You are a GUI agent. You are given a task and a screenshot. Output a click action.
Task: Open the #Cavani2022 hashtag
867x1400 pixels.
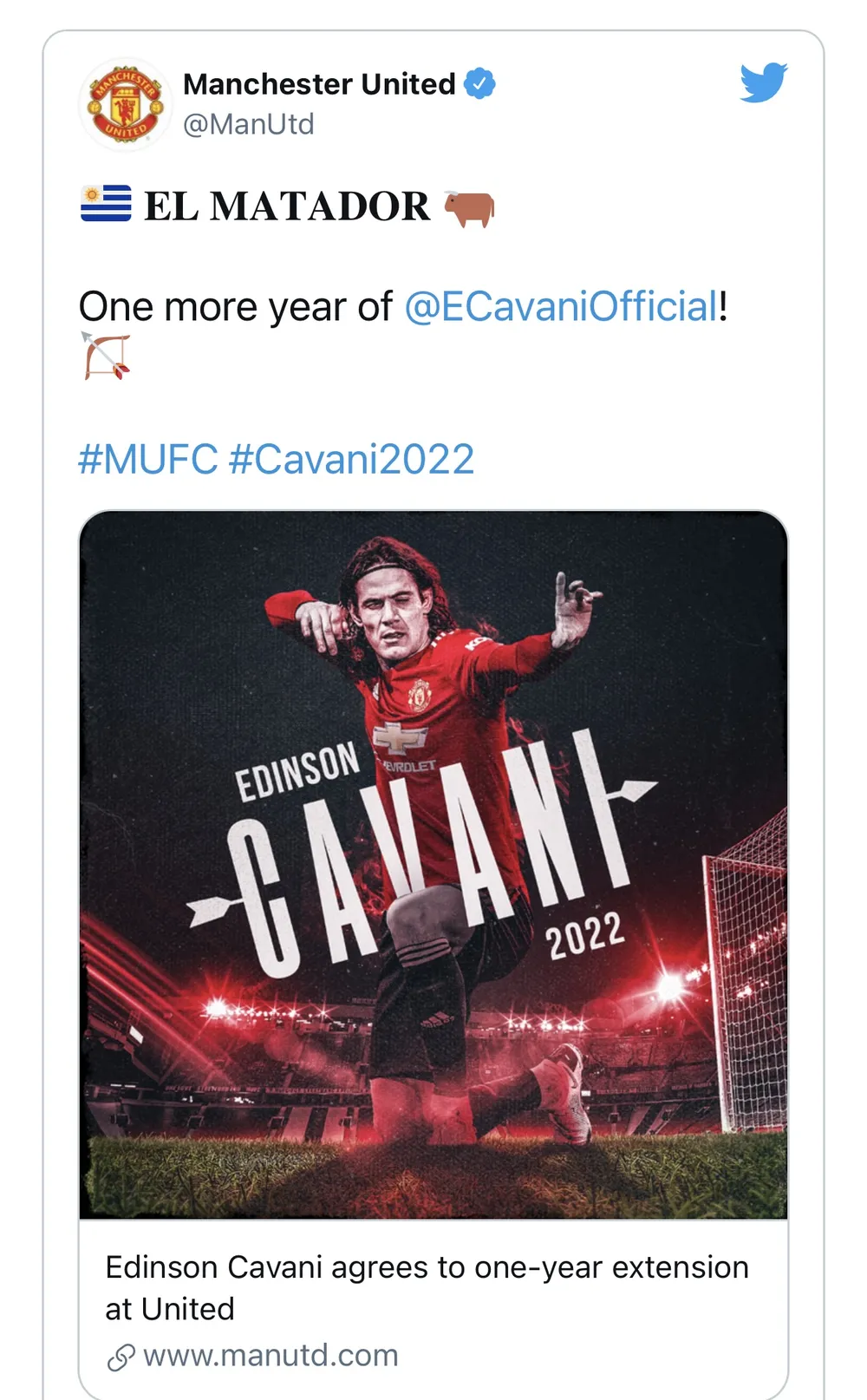[351, 459]
